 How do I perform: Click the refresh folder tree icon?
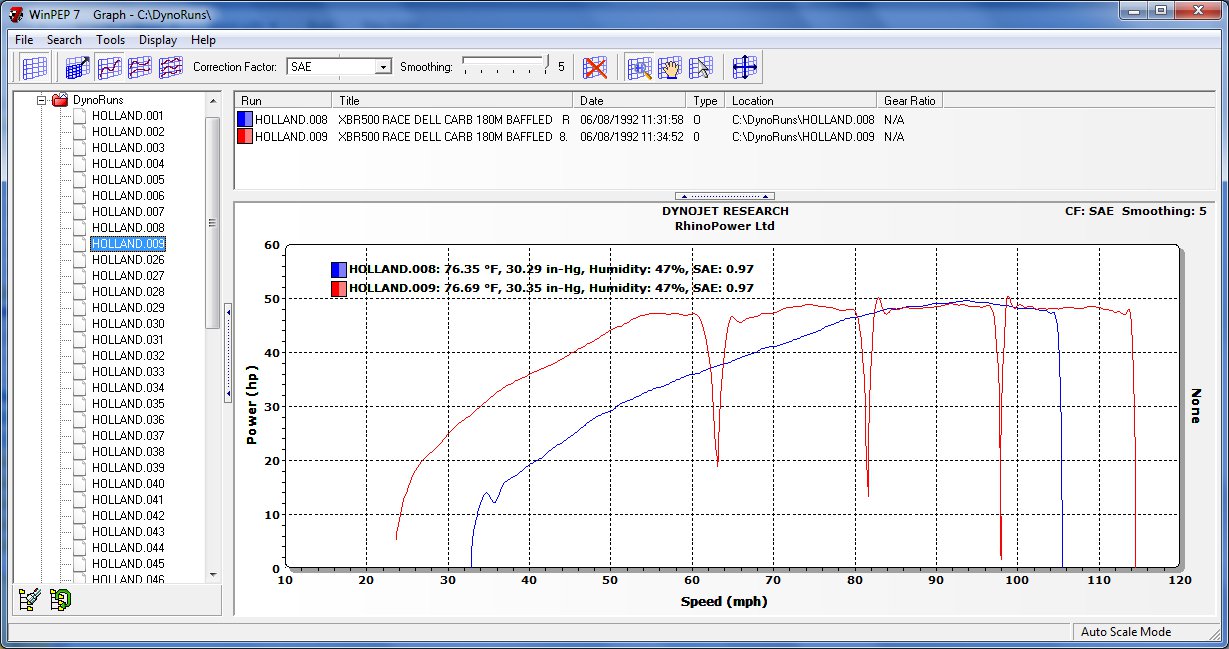pyautogui.click(x=60, y=599)
